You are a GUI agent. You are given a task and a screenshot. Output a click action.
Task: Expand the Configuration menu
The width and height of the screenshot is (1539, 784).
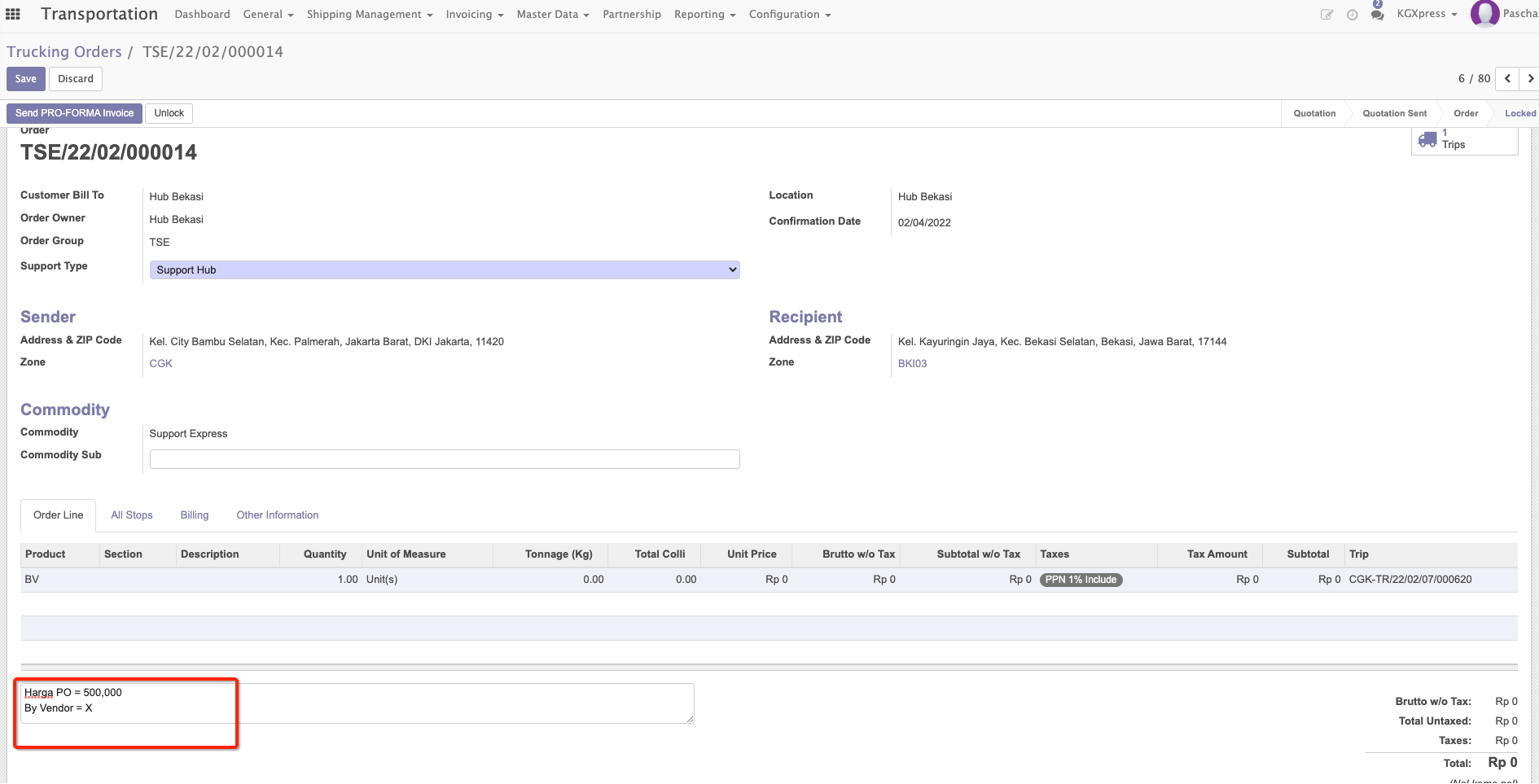[790, 15]
